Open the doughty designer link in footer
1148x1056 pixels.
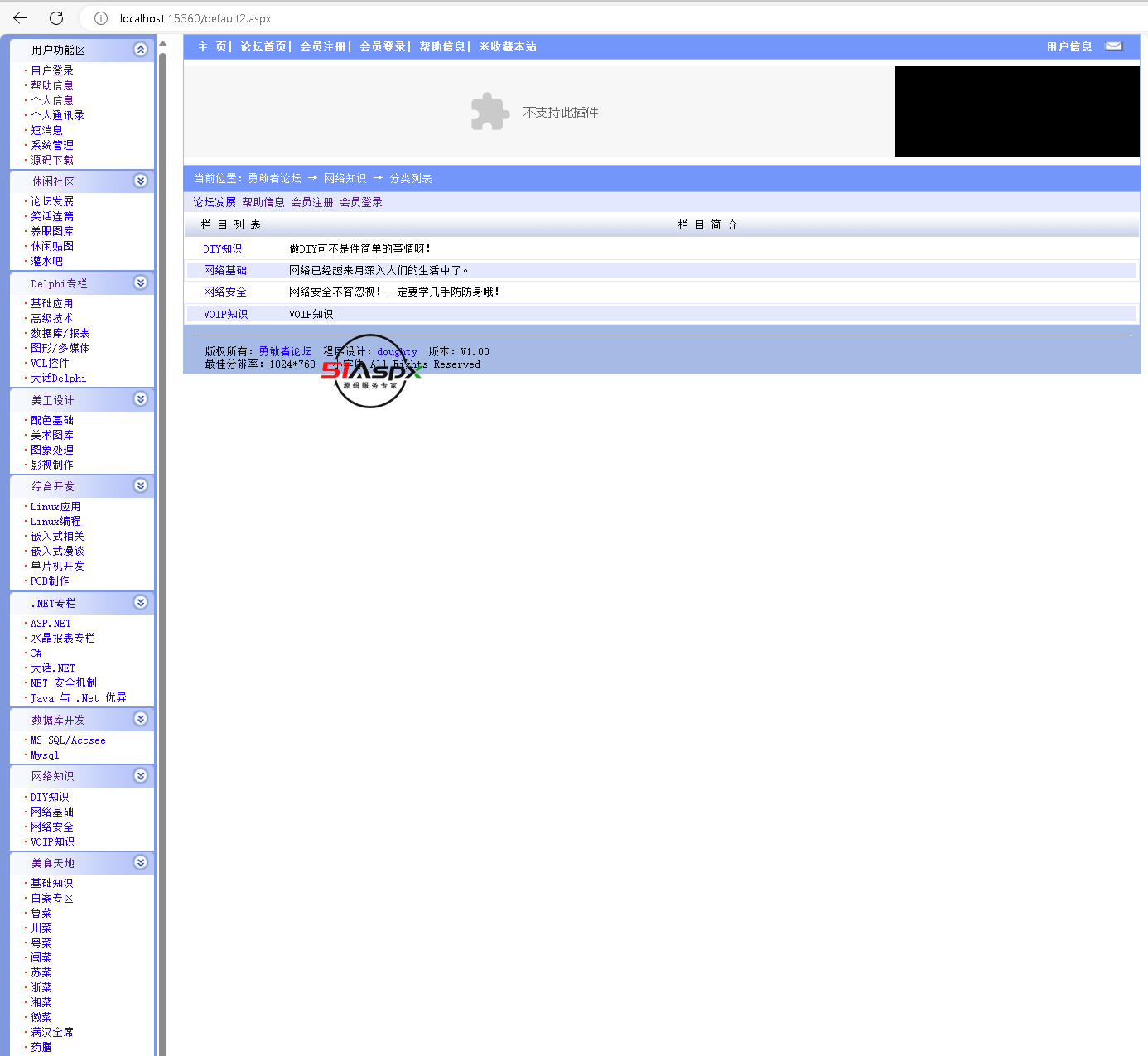(x=397, y=352)
